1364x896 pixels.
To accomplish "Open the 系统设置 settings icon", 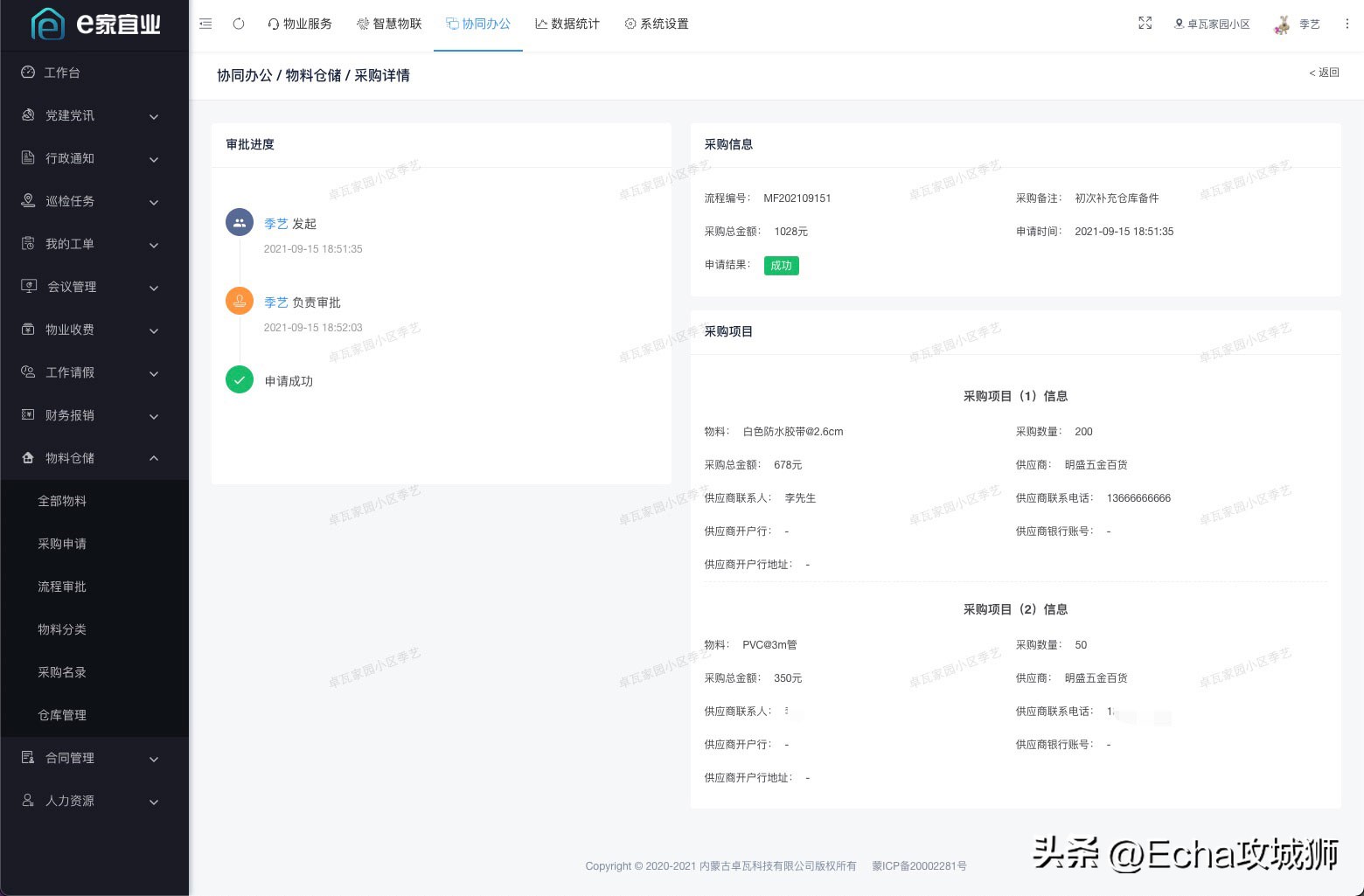I will (630, 24).
